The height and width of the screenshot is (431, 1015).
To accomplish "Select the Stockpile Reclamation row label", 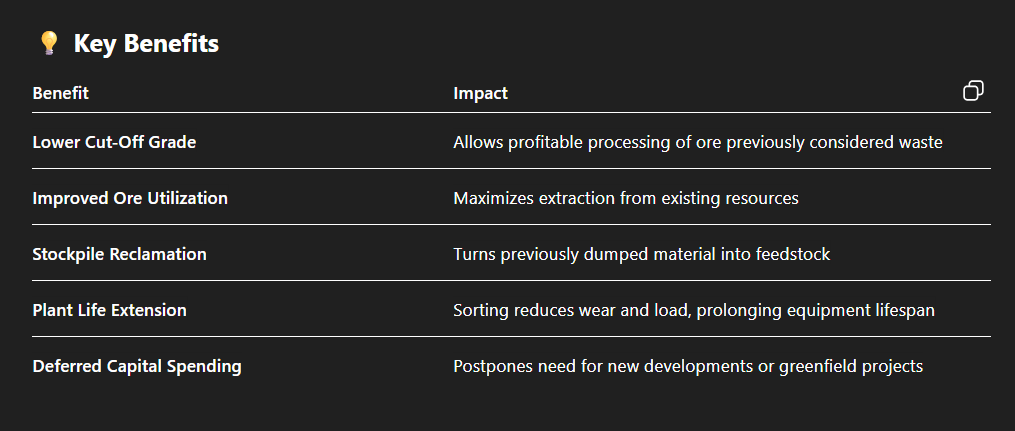I will pos(119,254).
